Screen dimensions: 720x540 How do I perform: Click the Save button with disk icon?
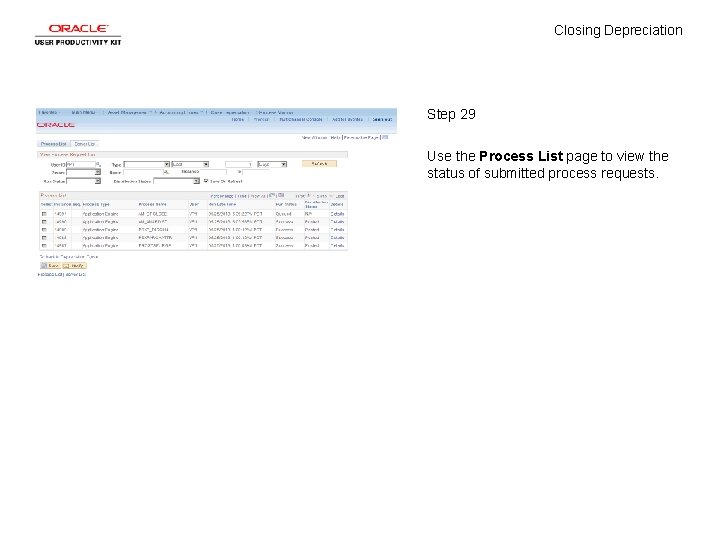click(50, 266)
